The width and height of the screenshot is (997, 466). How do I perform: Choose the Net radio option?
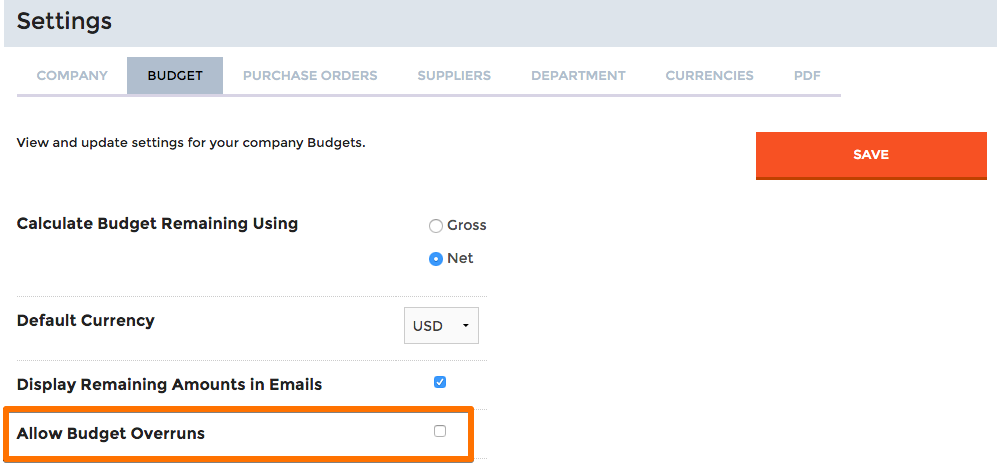(x=436, y=259)
